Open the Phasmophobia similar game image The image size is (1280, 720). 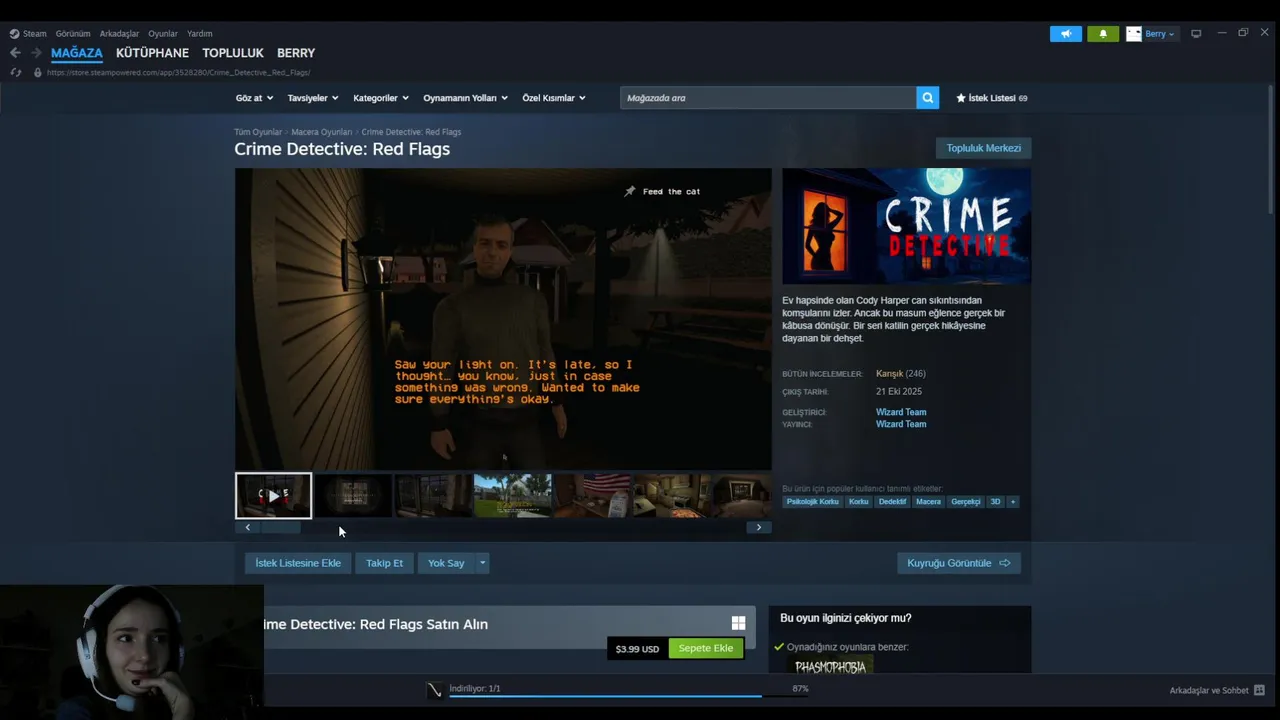point(831,666)
